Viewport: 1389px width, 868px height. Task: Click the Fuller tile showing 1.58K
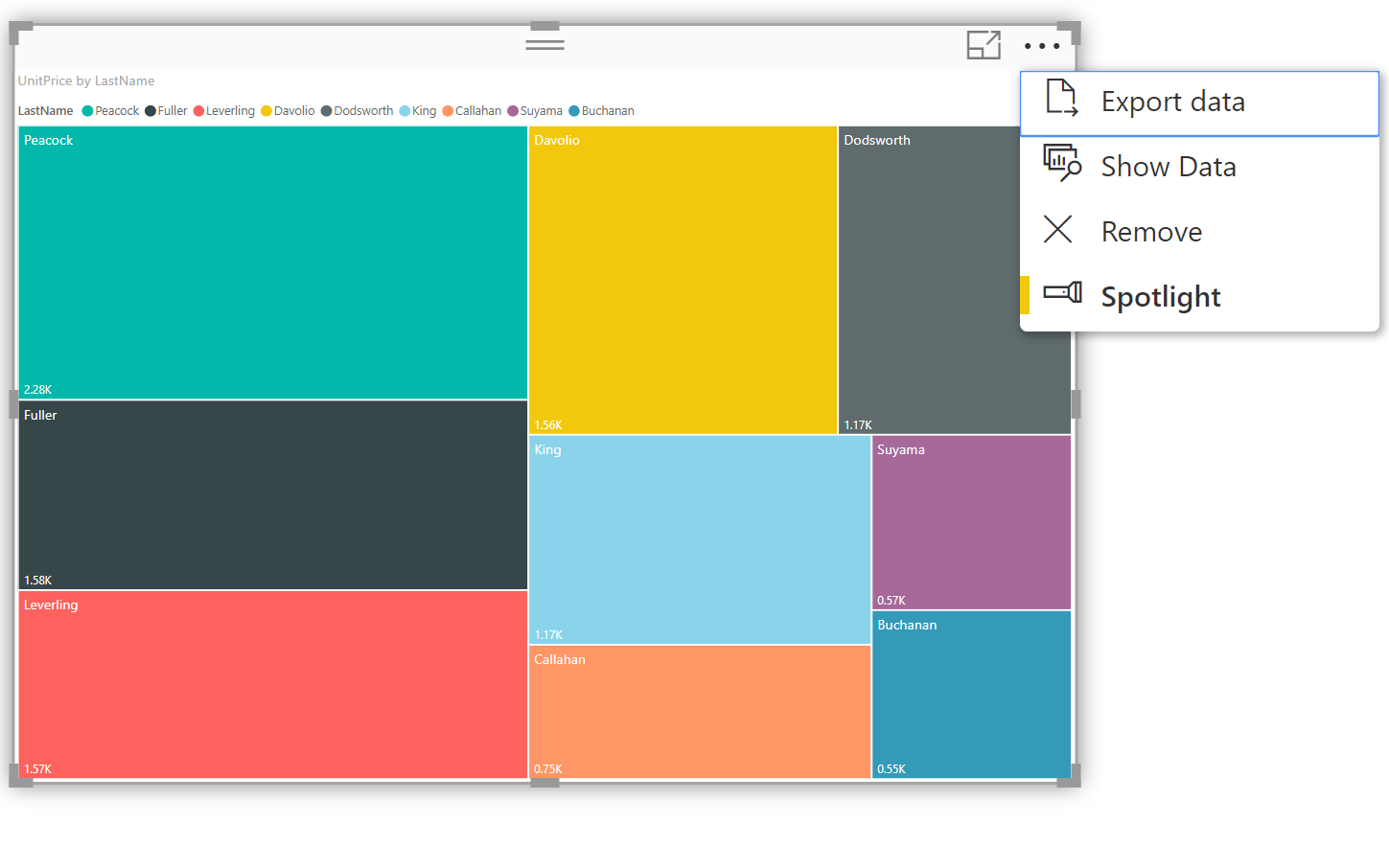(273, 493)
